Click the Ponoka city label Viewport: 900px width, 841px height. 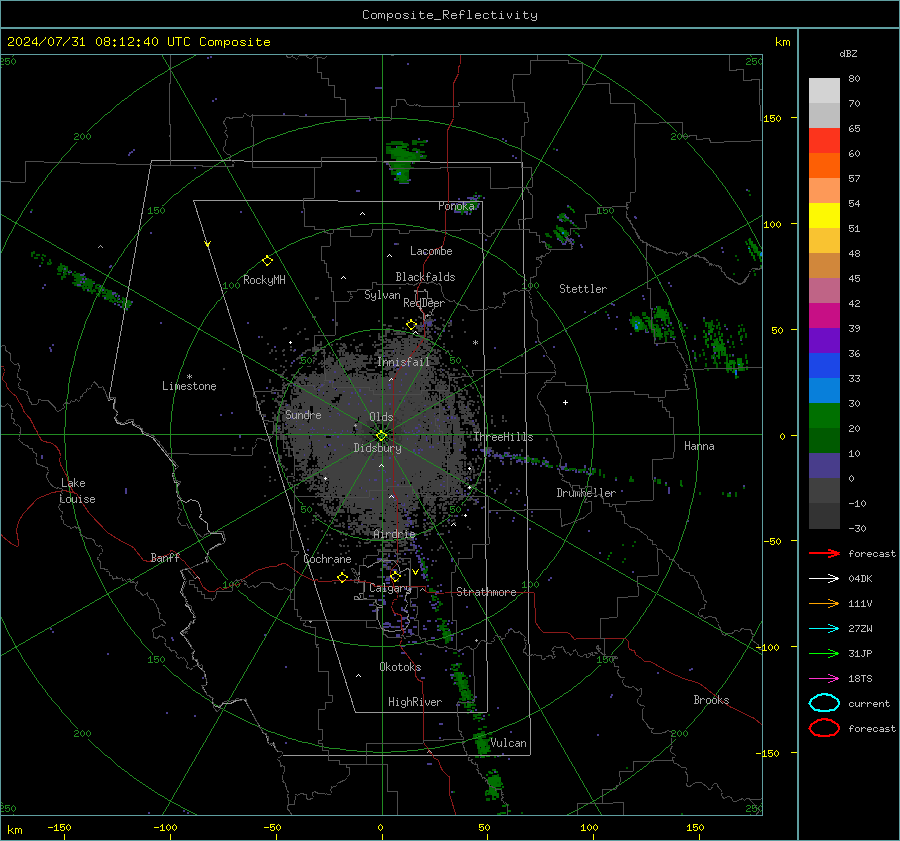tap(456, 206)
